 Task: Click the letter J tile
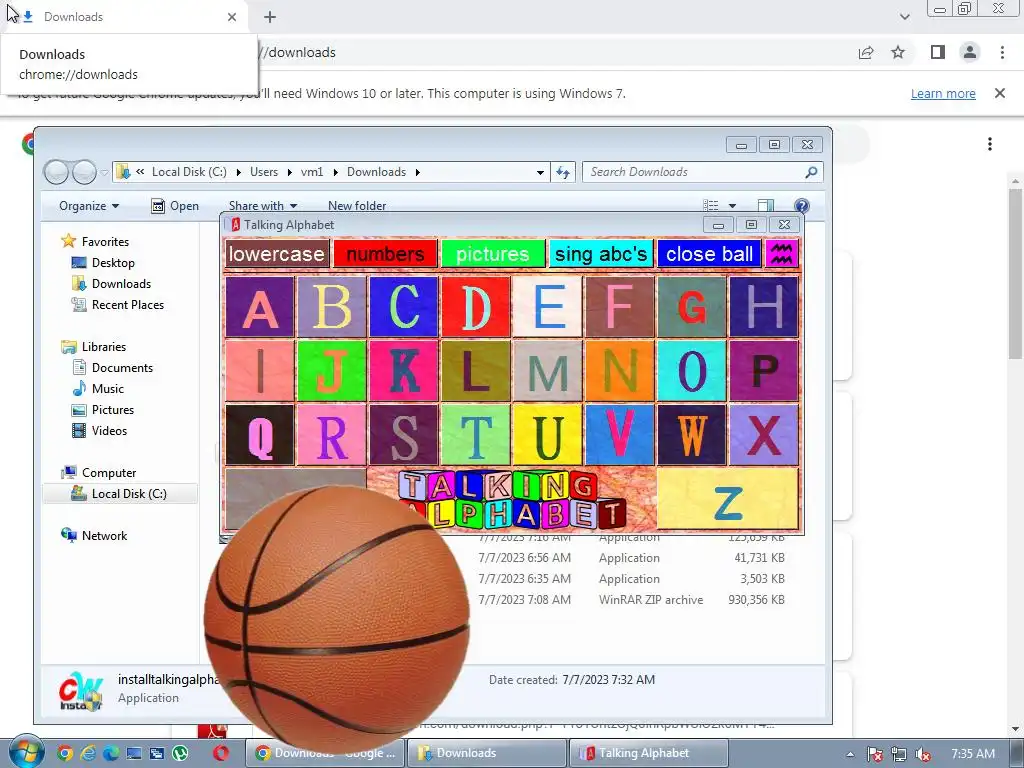(x=332, y=370)
